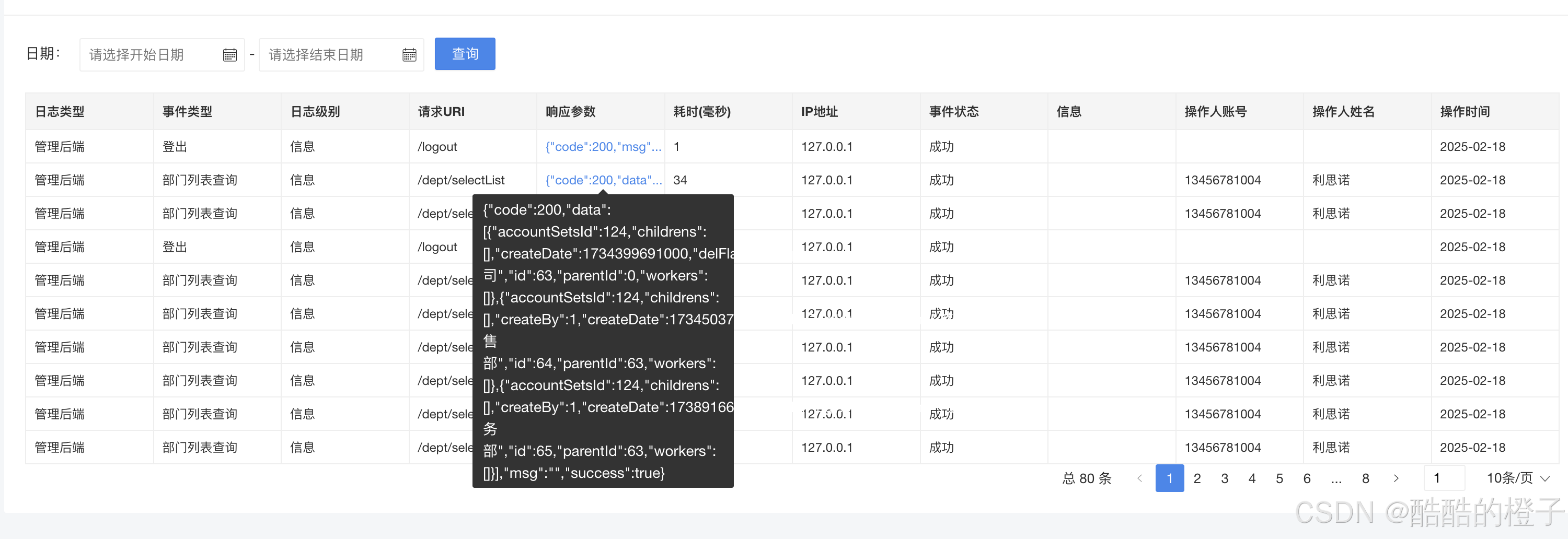Click the 查询 search button
The image size is (1568, 539).
coord(465,54)
